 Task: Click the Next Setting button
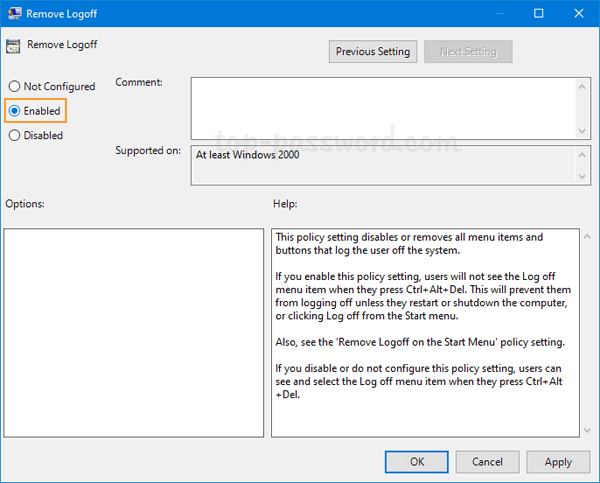pos(468,52)
